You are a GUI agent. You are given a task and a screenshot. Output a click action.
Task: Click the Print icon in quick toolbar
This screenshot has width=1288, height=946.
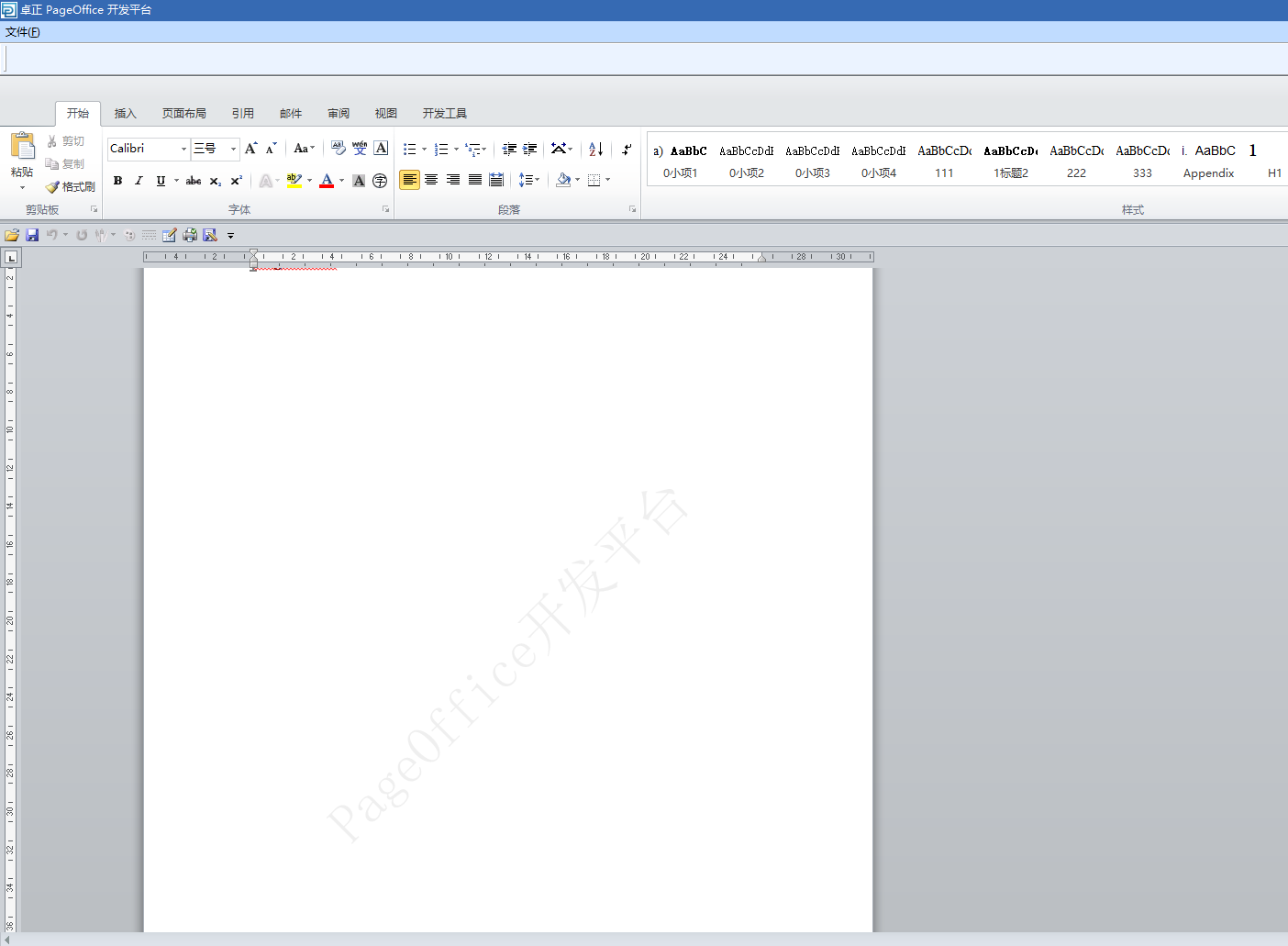[x=190, y=235]
